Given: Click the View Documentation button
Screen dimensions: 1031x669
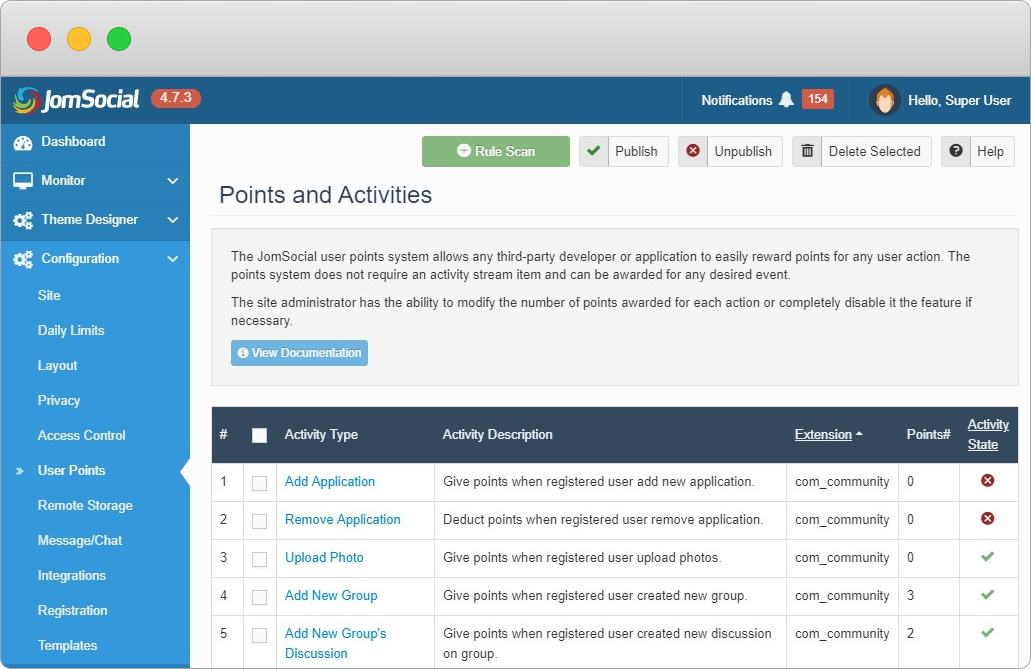Looking at the screenshot, I should pyautogui.click(x=299, y=353).
